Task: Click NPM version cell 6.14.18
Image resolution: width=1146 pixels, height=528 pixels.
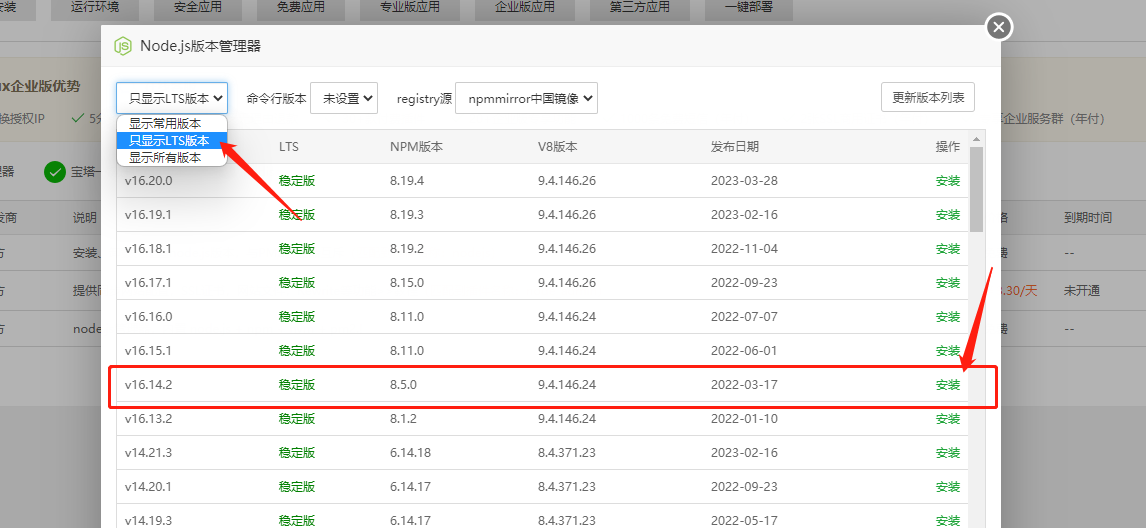Action: point(410,453)
